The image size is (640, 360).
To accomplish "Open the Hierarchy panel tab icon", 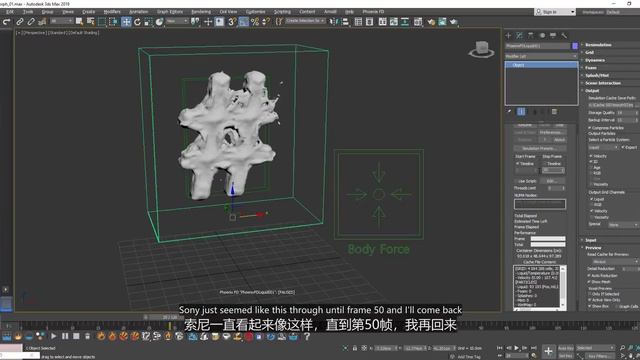I will tap(530, 36).
